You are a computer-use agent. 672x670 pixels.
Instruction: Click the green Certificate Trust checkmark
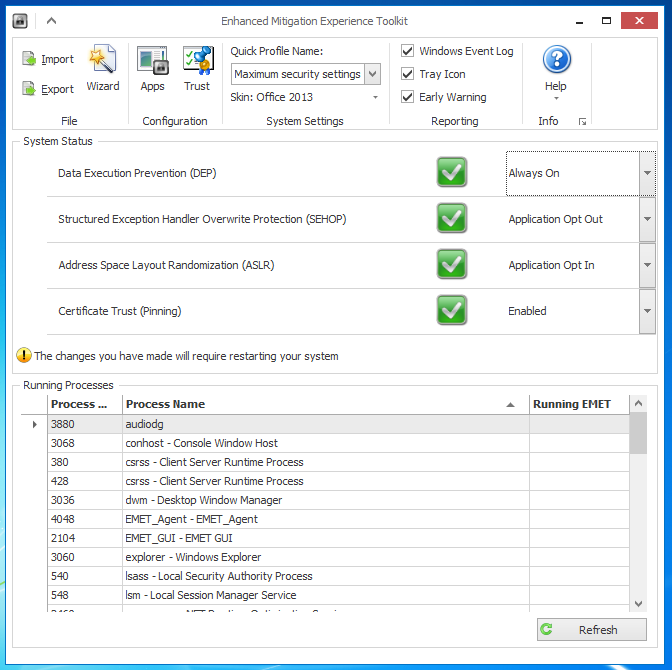coord(452,310)
